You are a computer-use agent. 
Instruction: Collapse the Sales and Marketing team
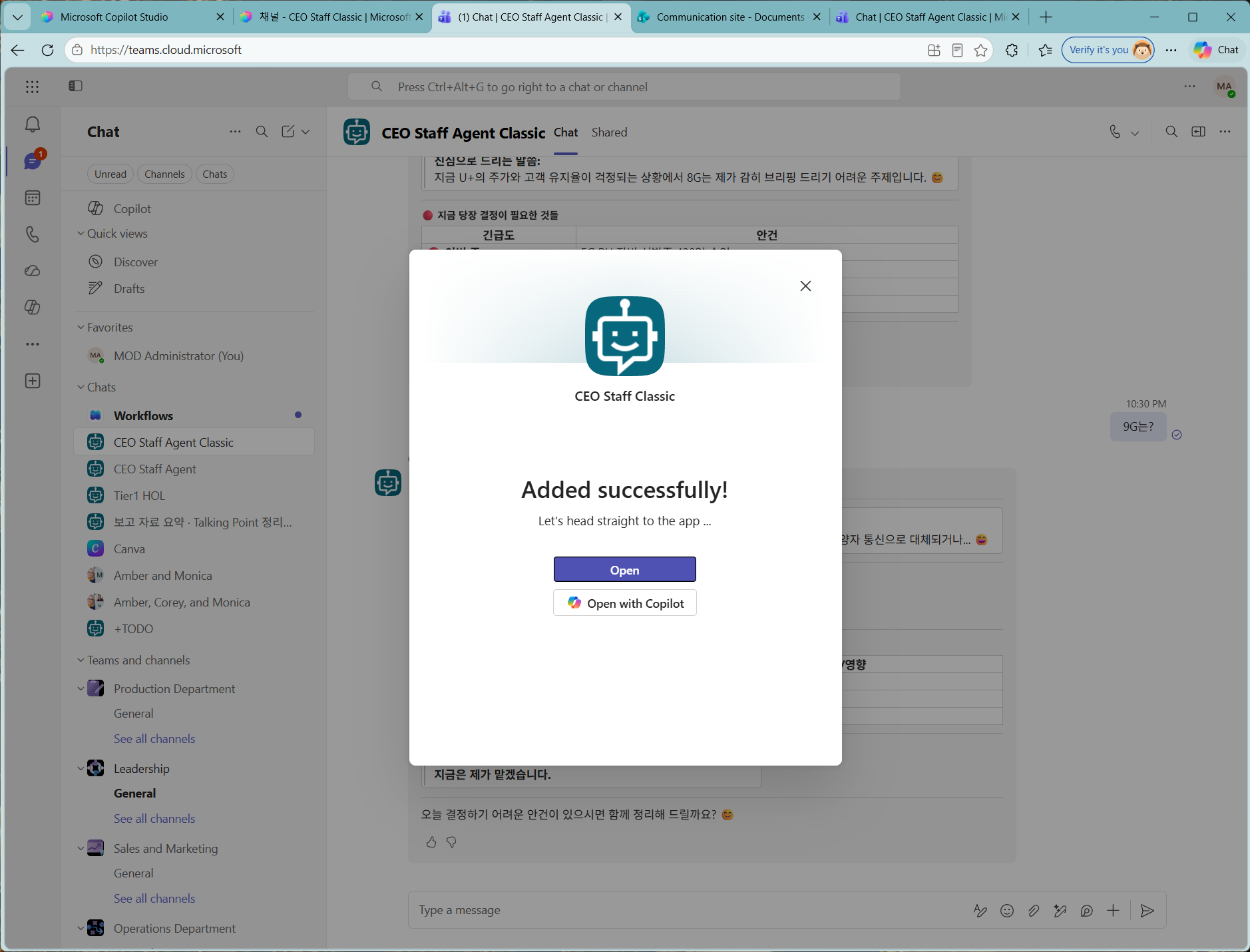tap(81, 849)
